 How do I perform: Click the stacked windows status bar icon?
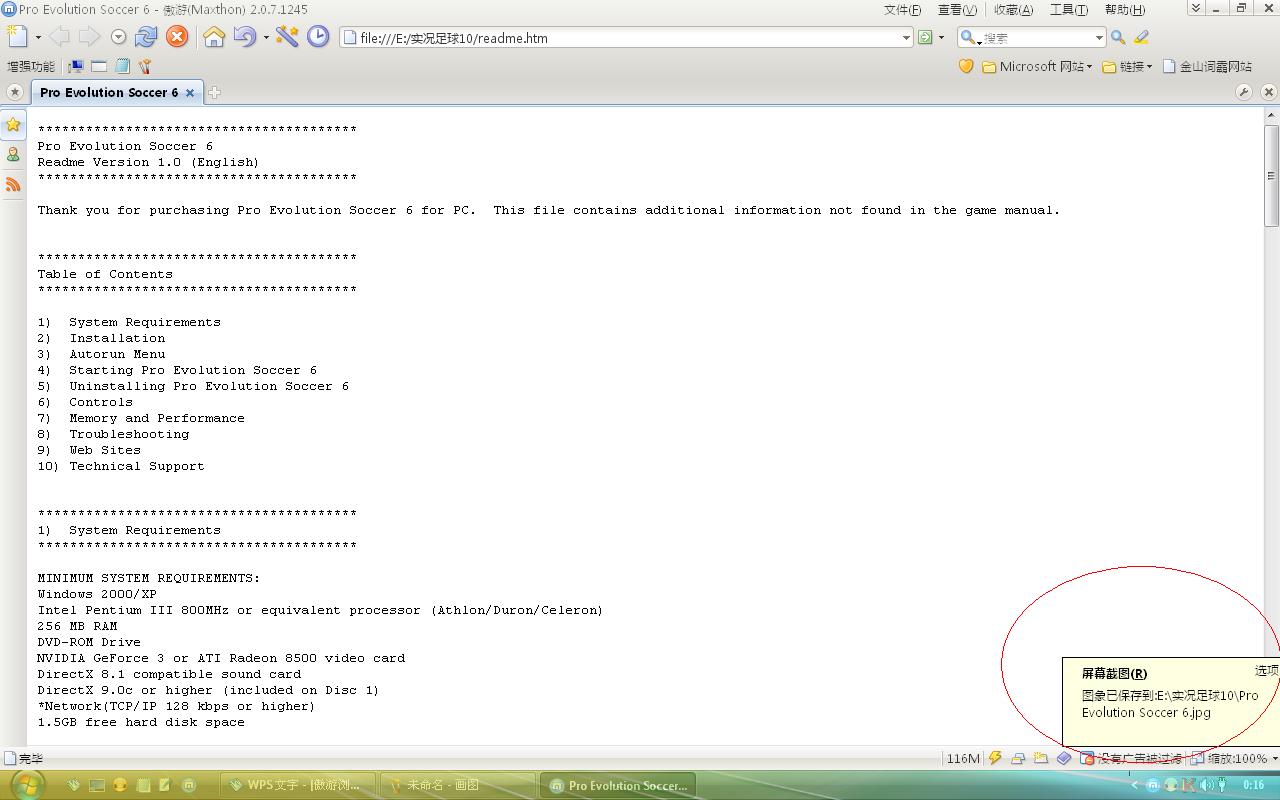click(1018, 758)
